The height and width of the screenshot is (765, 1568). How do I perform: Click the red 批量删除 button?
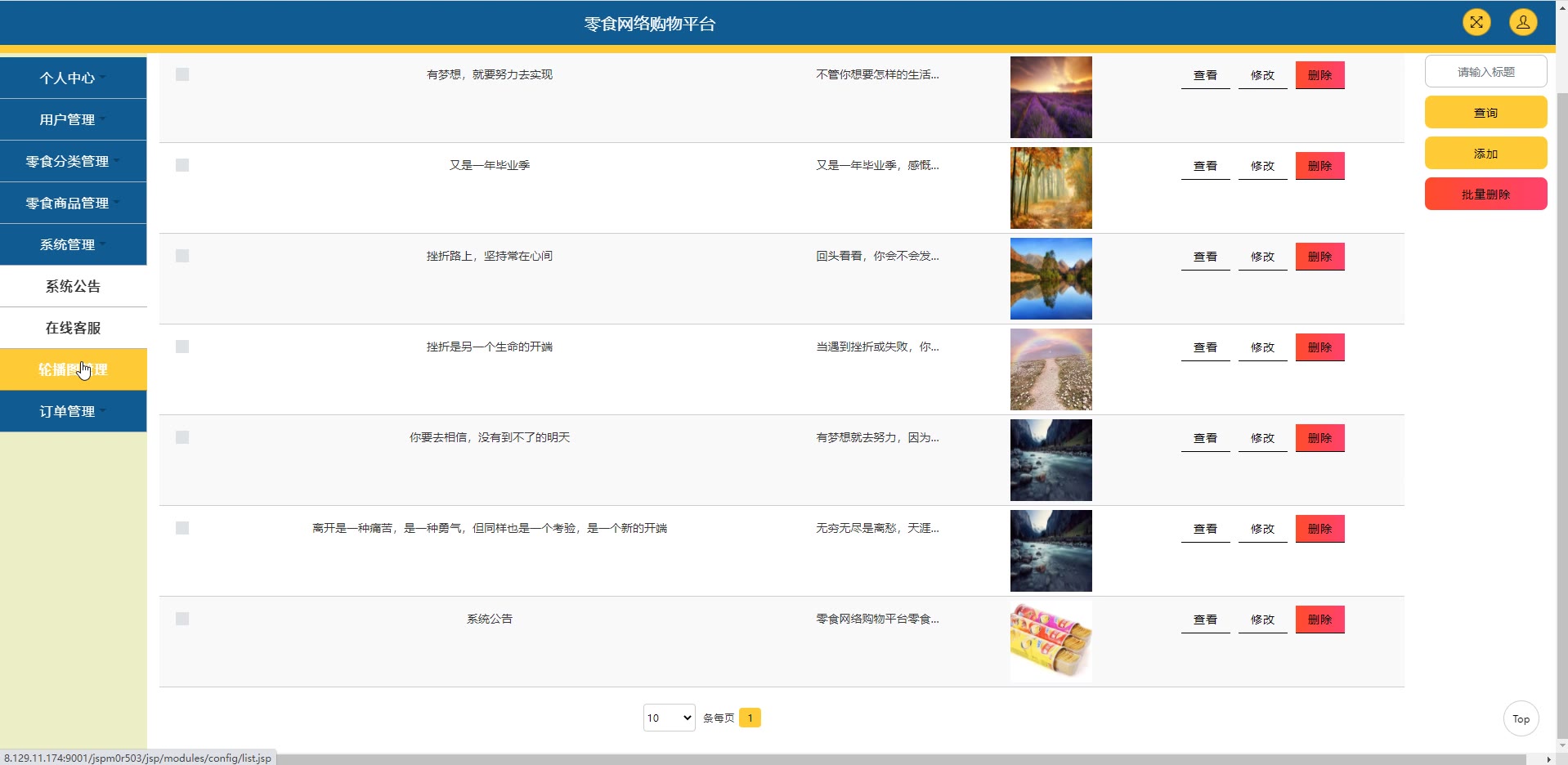pos(1485,195)
